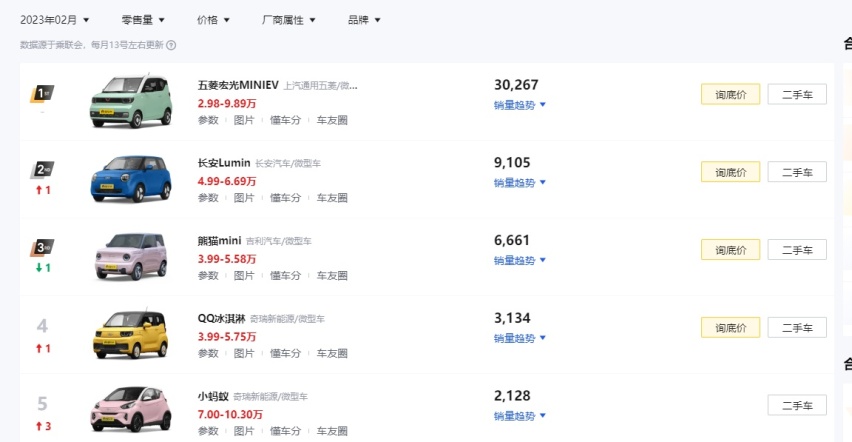Open the 品牌 brand dropdown
This screenshot has width=852, height=442.
pyautogui.click(x=364, y=20)
